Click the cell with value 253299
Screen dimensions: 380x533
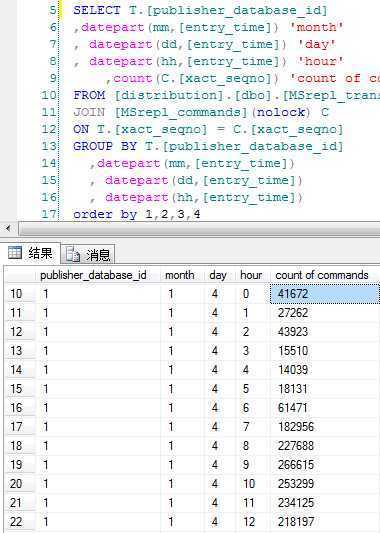pos(325,484)
